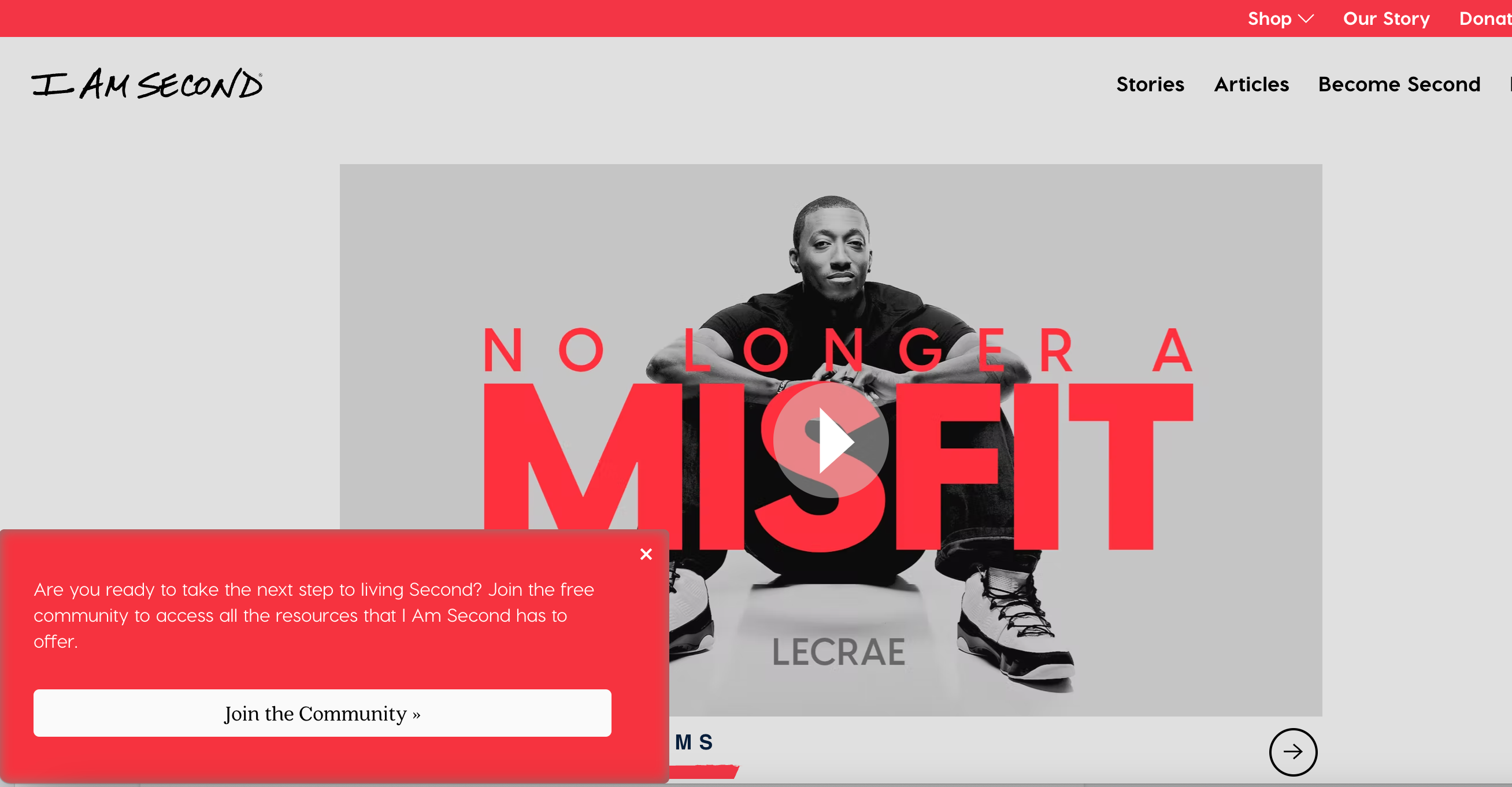1512x787 pixels.
Task: Click the LECRAE name caption on poster
Action: pyautogui.click(x=839, y=652)
